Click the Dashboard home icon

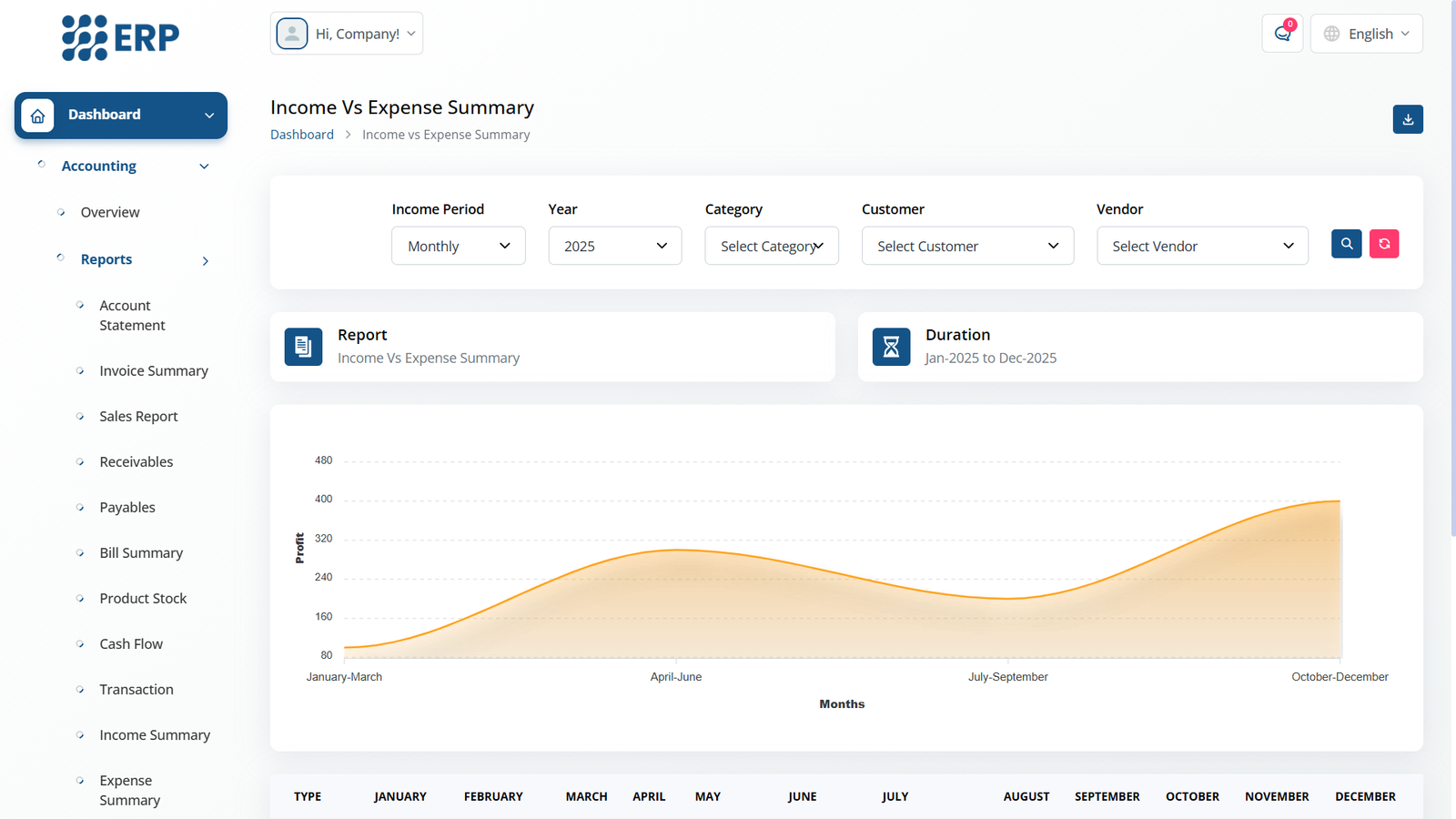click(37, 116)
